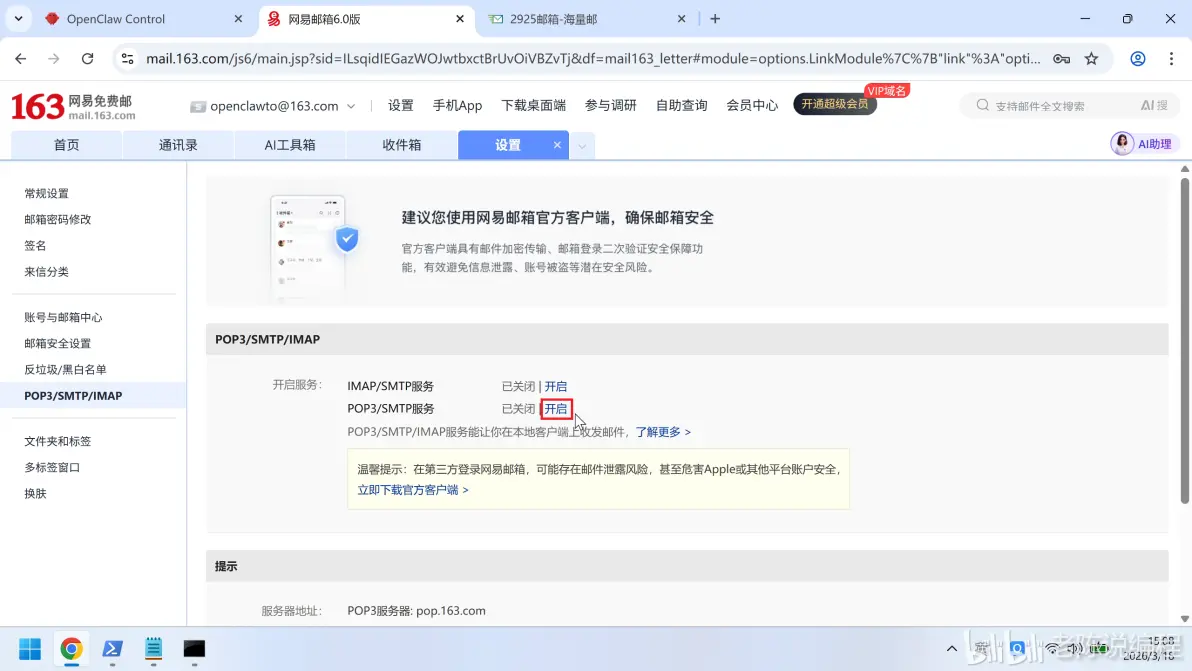Switch to 2925邮箱-海量邮 browser tab
Image resolution: width=1192 pixels, height=671 pixels.
pyautogui.click(x=585, y=19)
